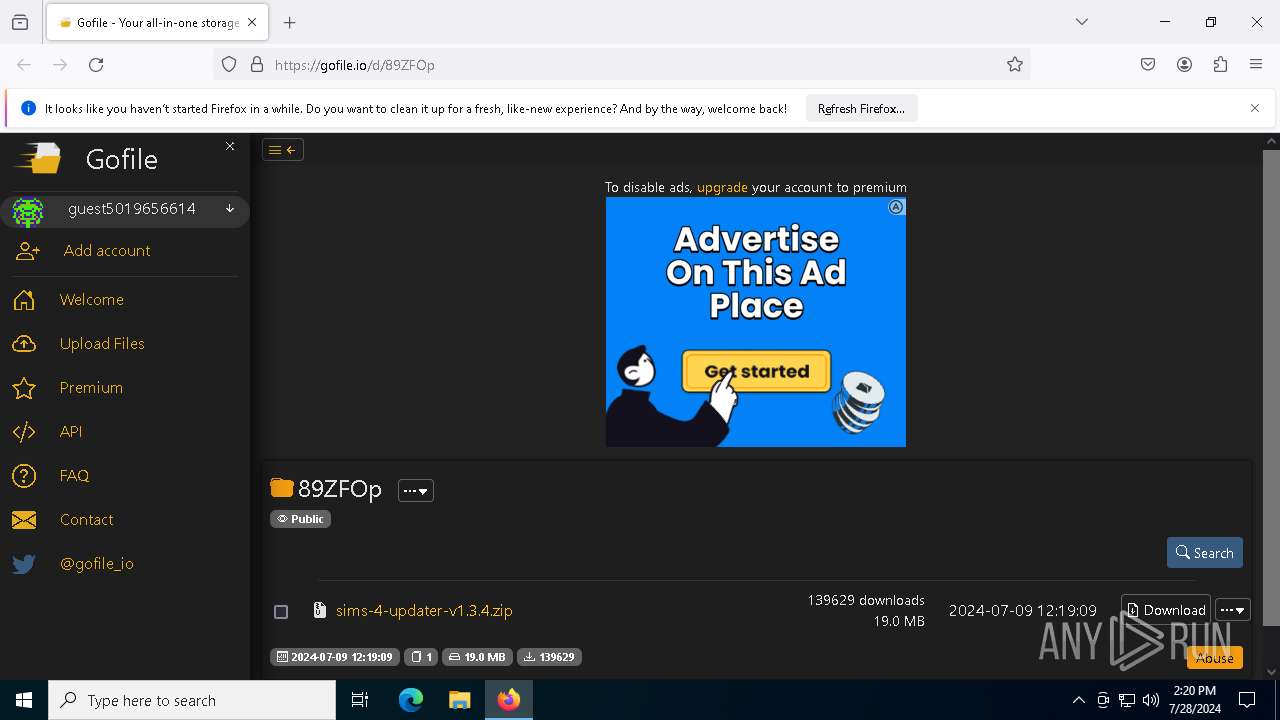Open the Premium sidebar item

tap(91, 388)
